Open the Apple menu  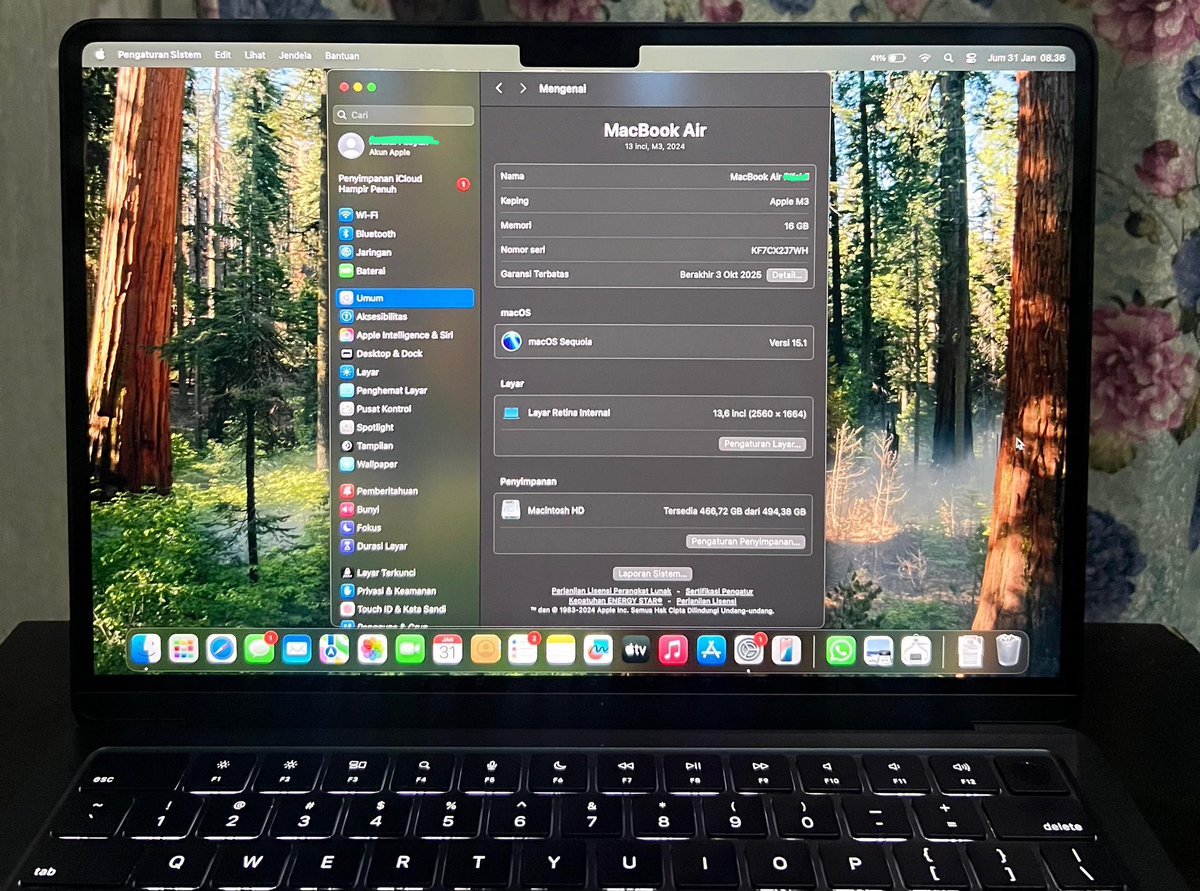coord(100,55)
